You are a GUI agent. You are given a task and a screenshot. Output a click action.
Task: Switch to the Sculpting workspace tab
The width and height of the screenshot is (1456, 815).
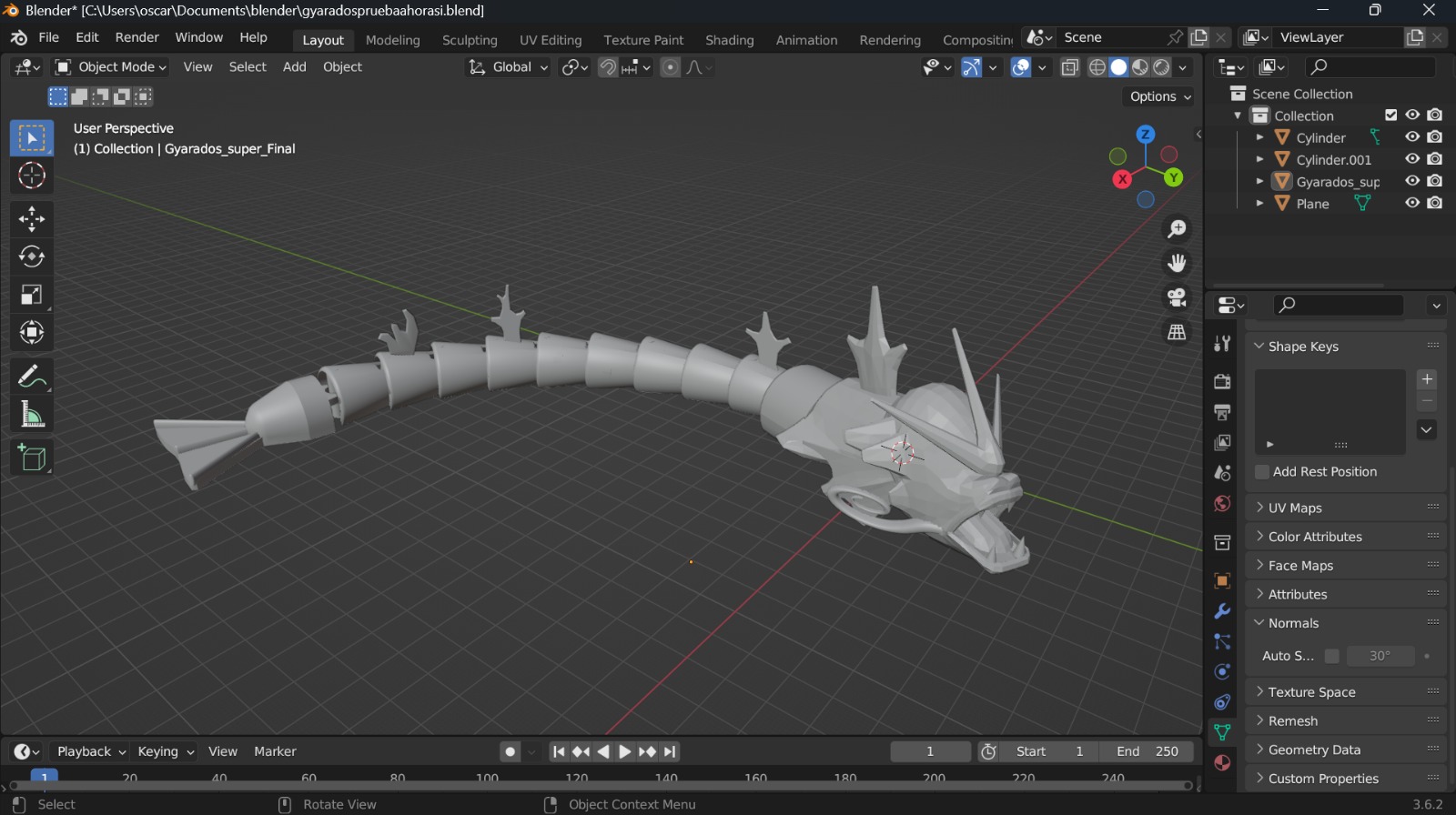click(470, 40)
